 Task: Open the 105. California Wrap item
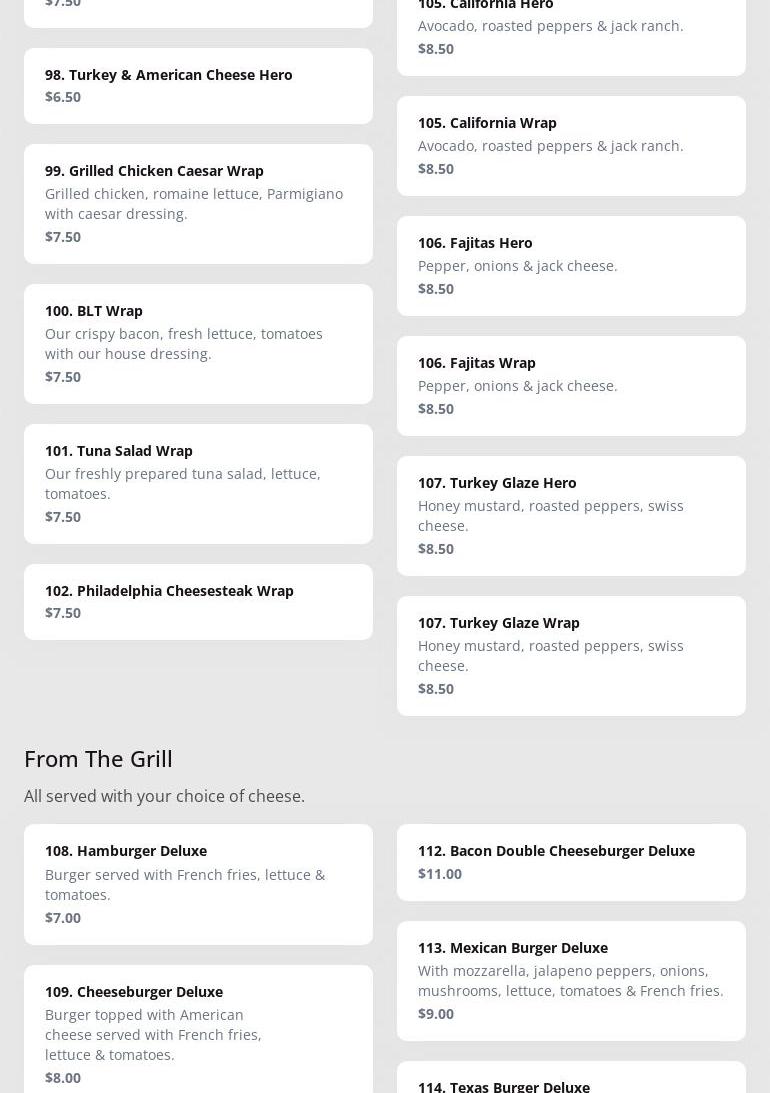[571, 145]
